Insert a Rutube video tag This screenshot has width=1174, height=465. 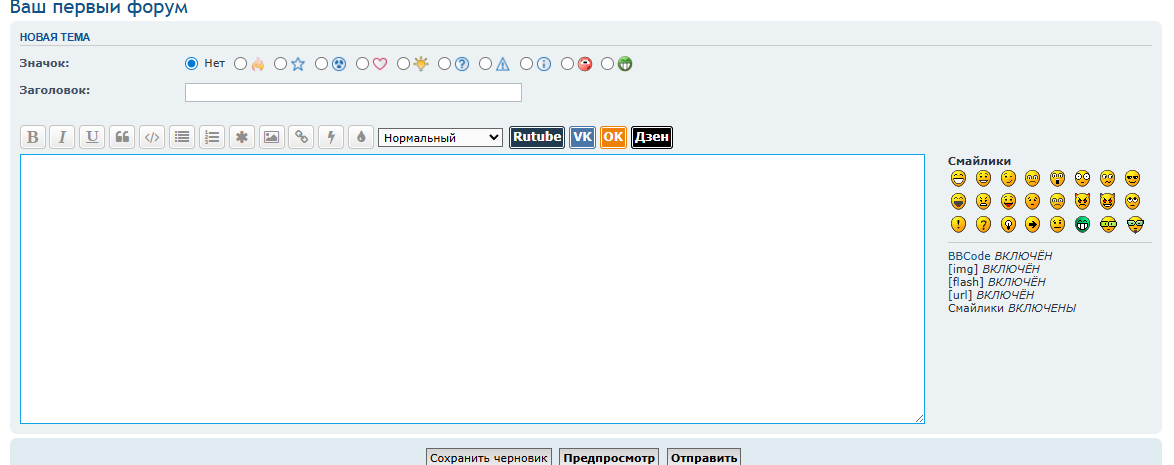537,138
